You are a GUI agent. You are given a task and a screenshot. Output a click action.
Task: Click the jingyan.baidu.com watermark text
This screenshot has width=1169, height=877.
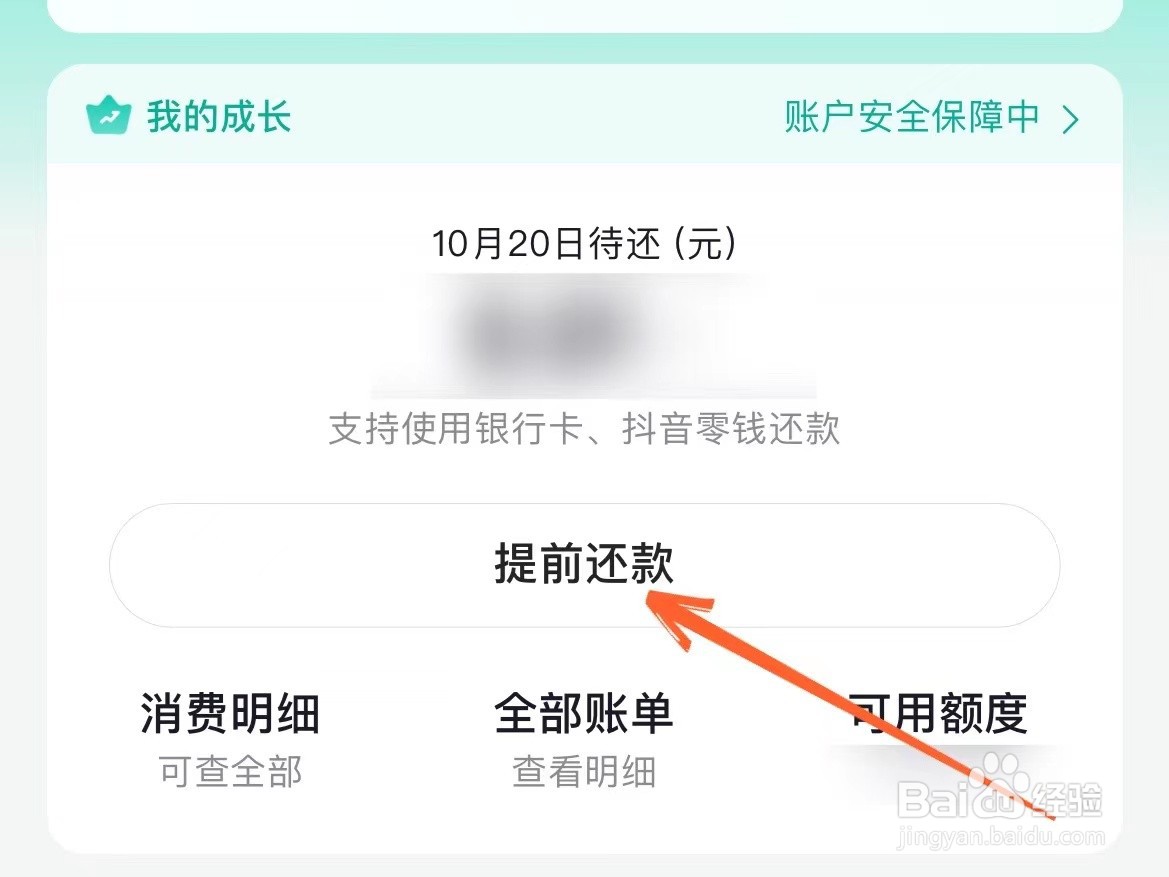click(x=1000, y=837)
